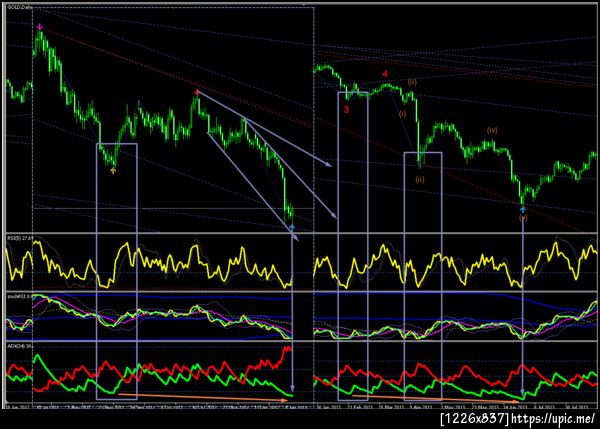Click the 1 May 2013 date label
This screenshot has height=429, width=600.
452,407
